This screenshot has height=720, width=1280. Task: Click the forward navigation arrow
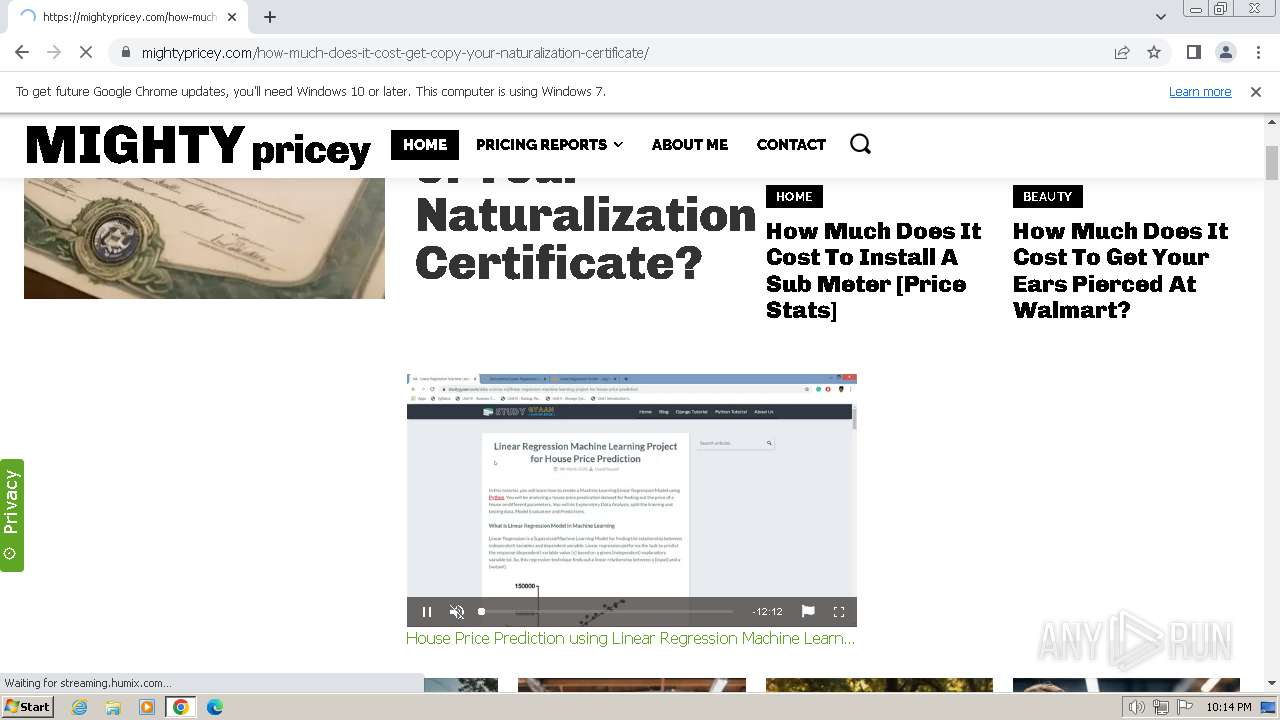click(54, 52)
